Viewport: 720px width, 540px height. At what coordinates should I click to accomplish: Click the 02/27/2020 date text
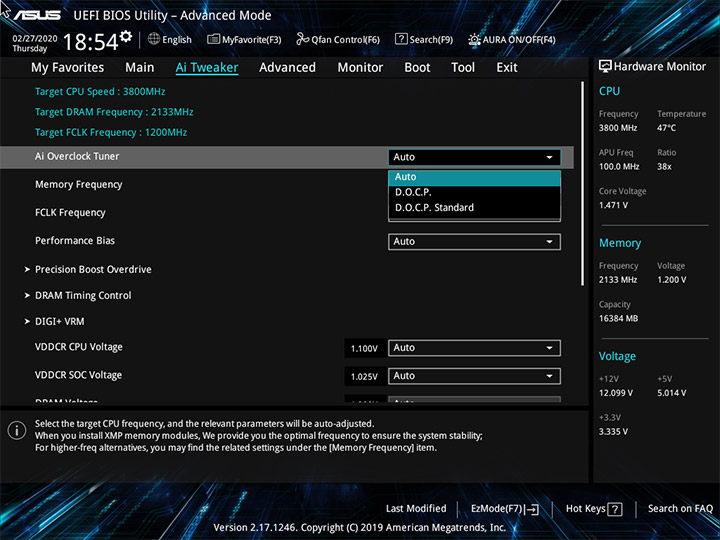pyautogui.click(x=35, y=39)
